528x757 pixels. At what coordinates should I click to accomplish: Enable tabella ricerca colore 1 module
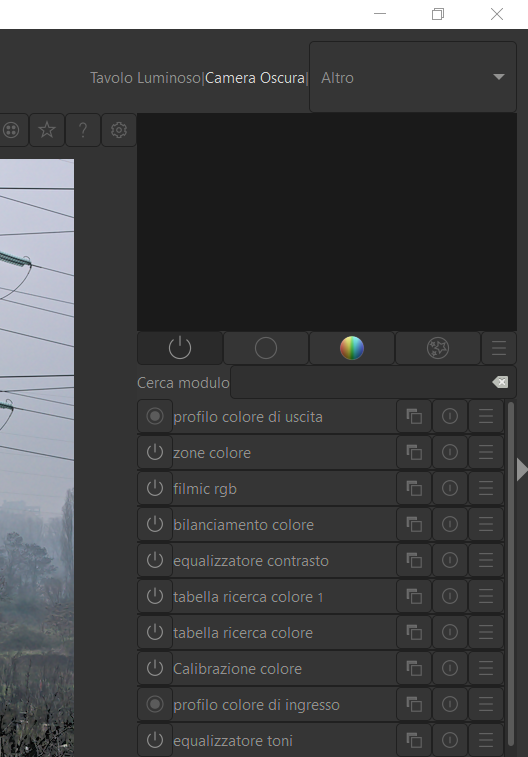point(155,596)
